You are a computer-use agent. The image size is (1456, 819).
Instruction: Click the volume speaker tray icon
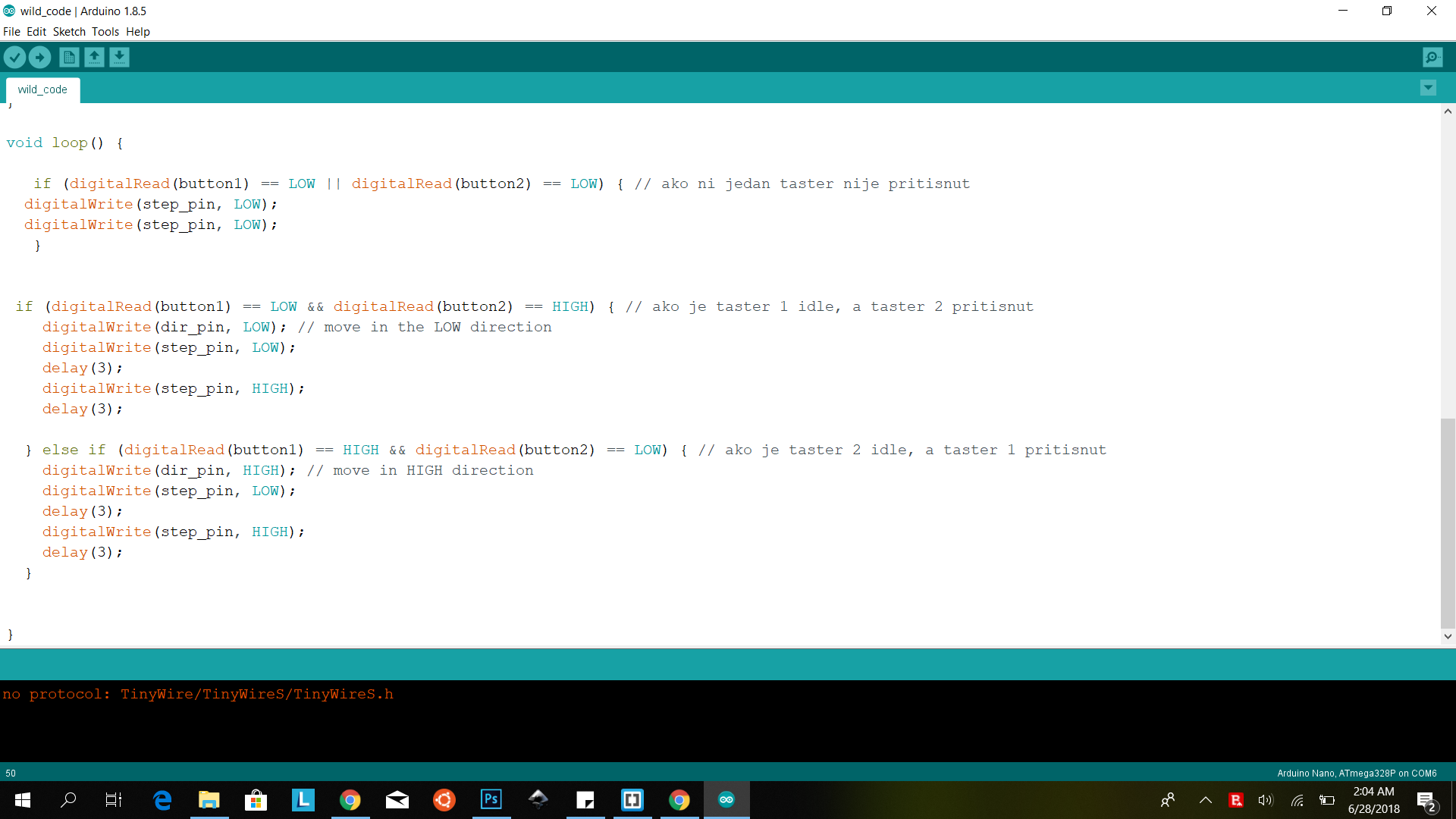pos(1265,800)
